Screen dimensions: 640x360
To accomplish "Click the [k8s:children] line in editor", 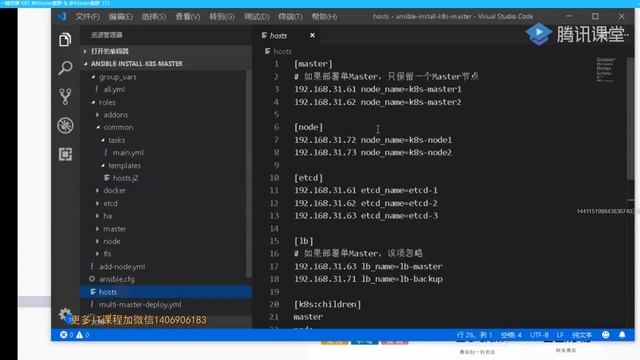I will (x=327, y=304).
